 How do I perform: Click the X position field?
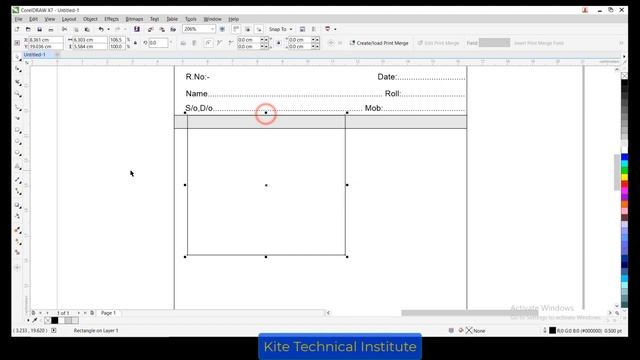click(x=46, y=40)
